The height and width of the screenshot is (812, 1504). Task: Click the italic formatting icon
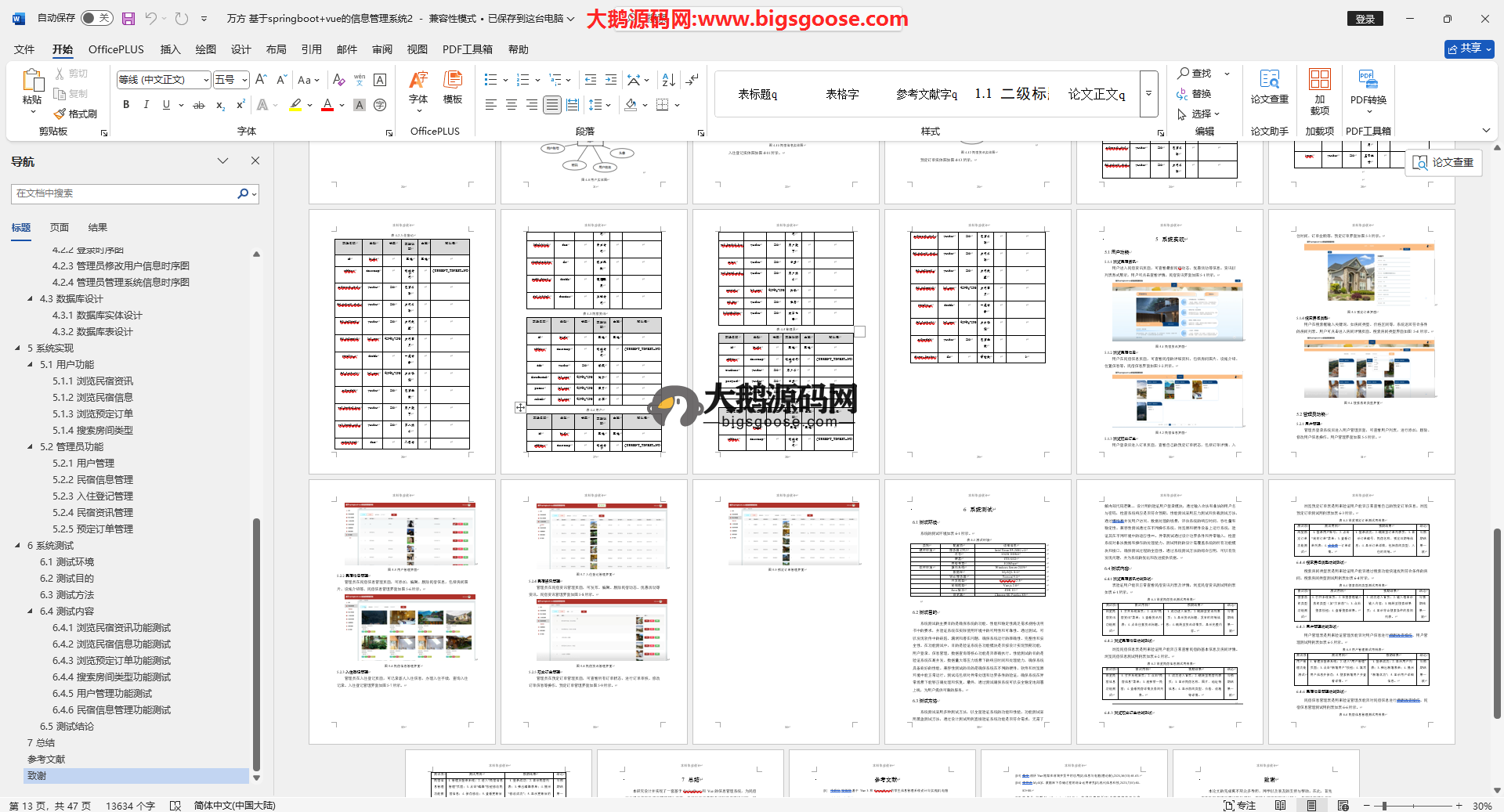[146, 105]
